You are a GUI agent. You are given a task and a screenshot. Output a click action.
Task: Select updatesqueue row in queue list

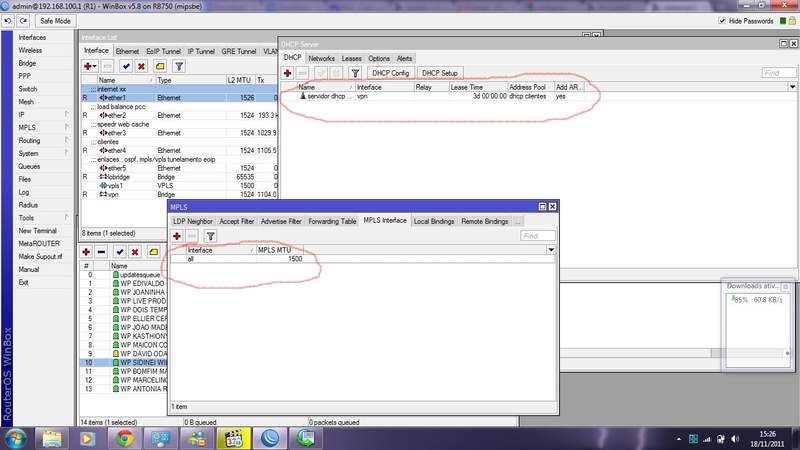click(x=124, y=275)
